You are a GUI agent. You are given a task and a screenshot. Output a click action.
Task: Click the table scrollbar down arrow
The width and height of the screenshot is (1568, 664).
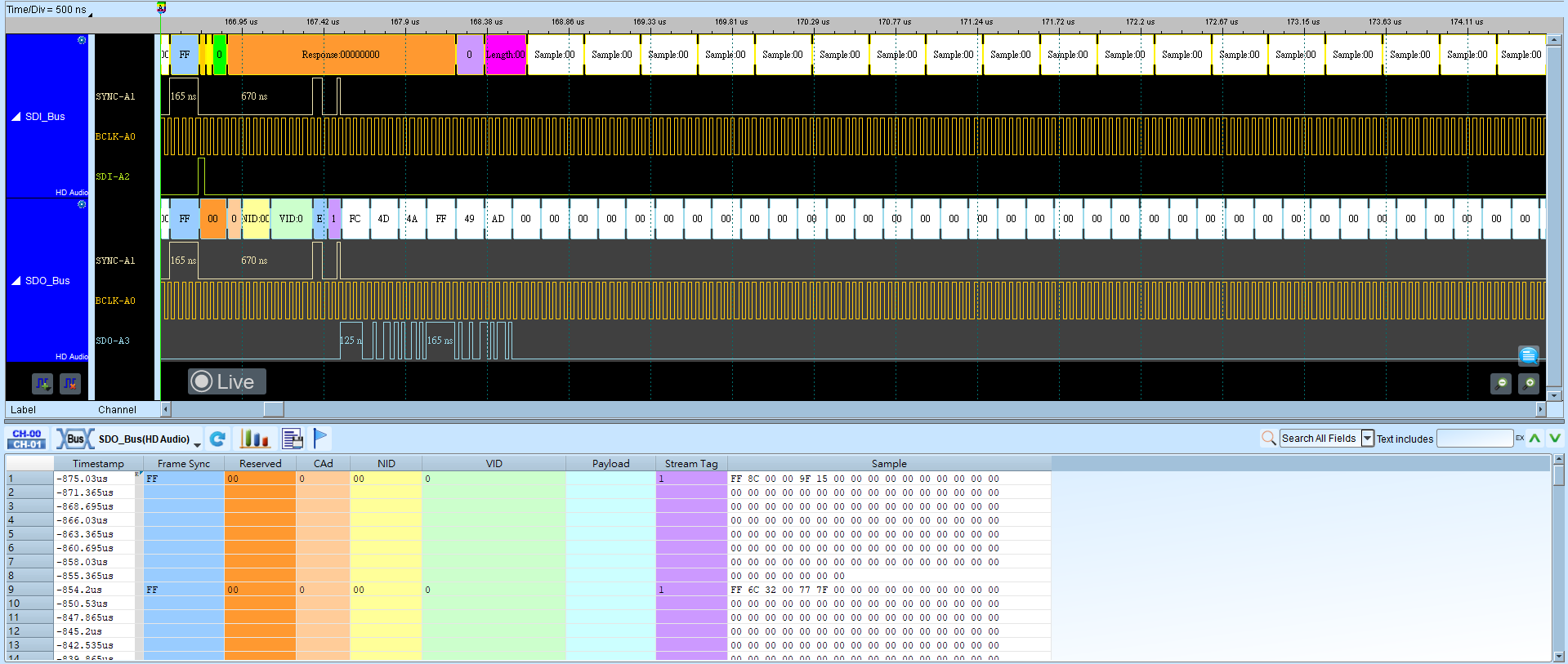coord(1559,656)
